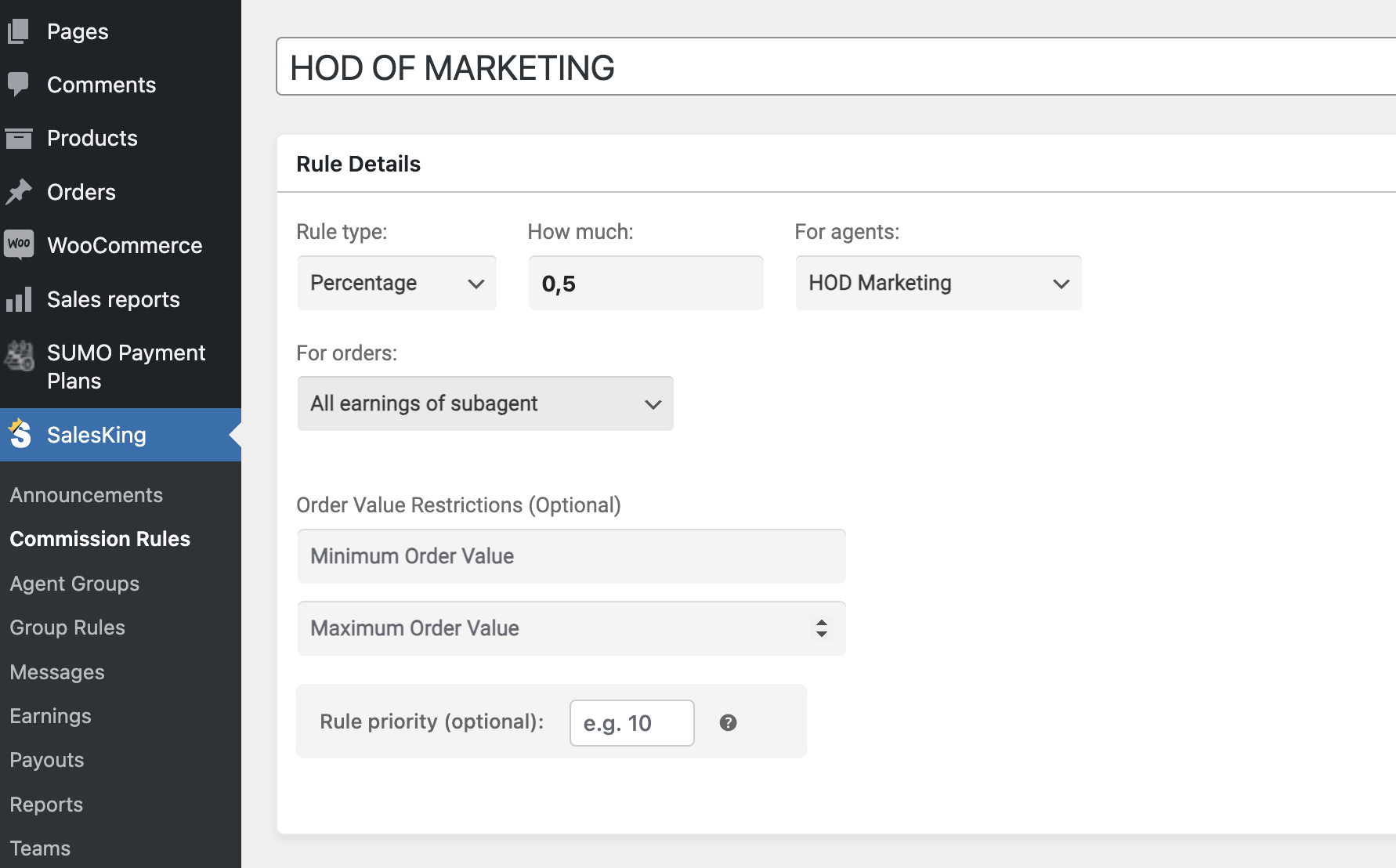Viewport: 1396px width, 868px height.
Task: Focus the Maximum Order Value field
Action: (x=571, y=628)
